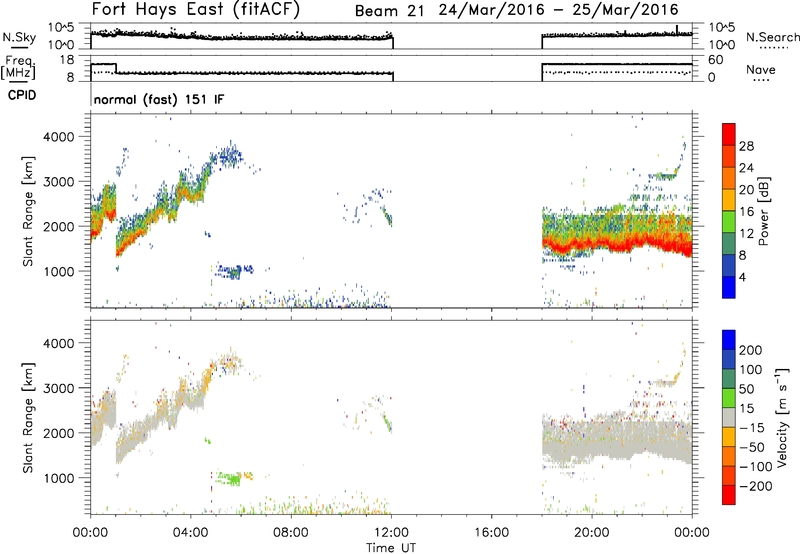Click the '18' tick on the frequency axis
This screenshot has width=800, height=554.
tap(67, 60)
